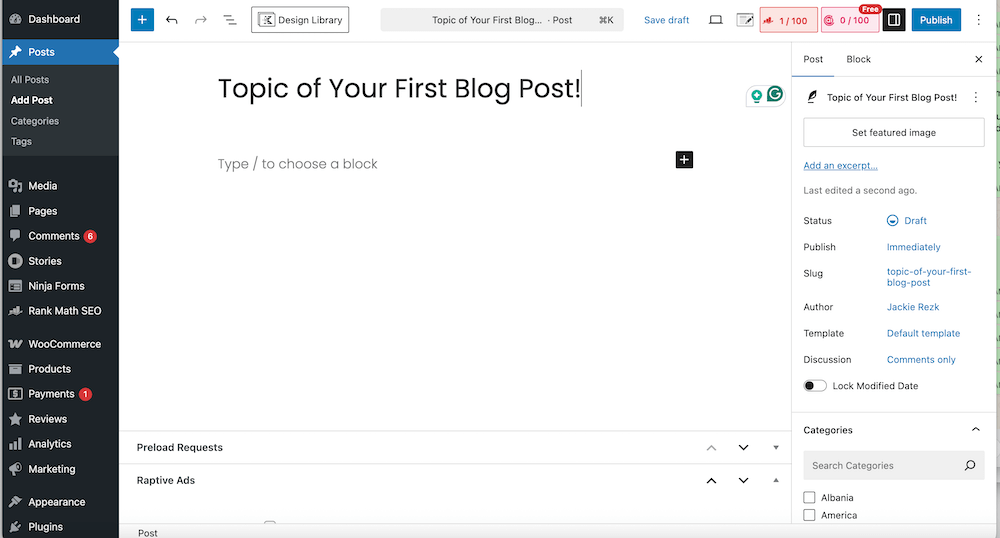
Task: Collapse the Raptive Ads panel
Action: [776, 480]
